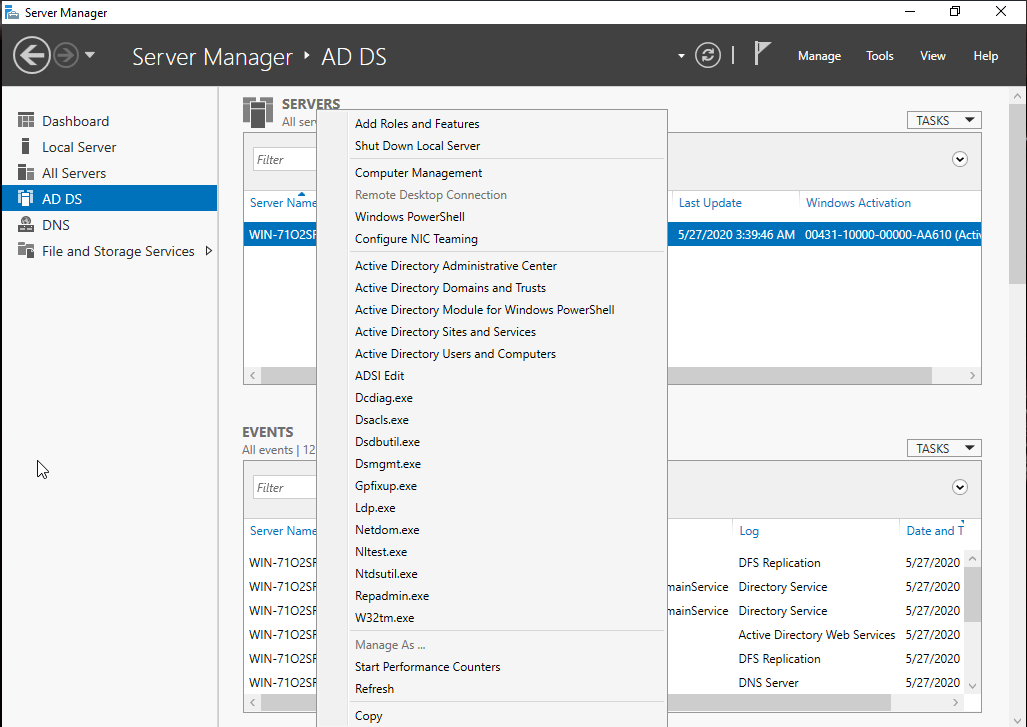
Task: Open the Tools menu
Action: pos(879,56)
